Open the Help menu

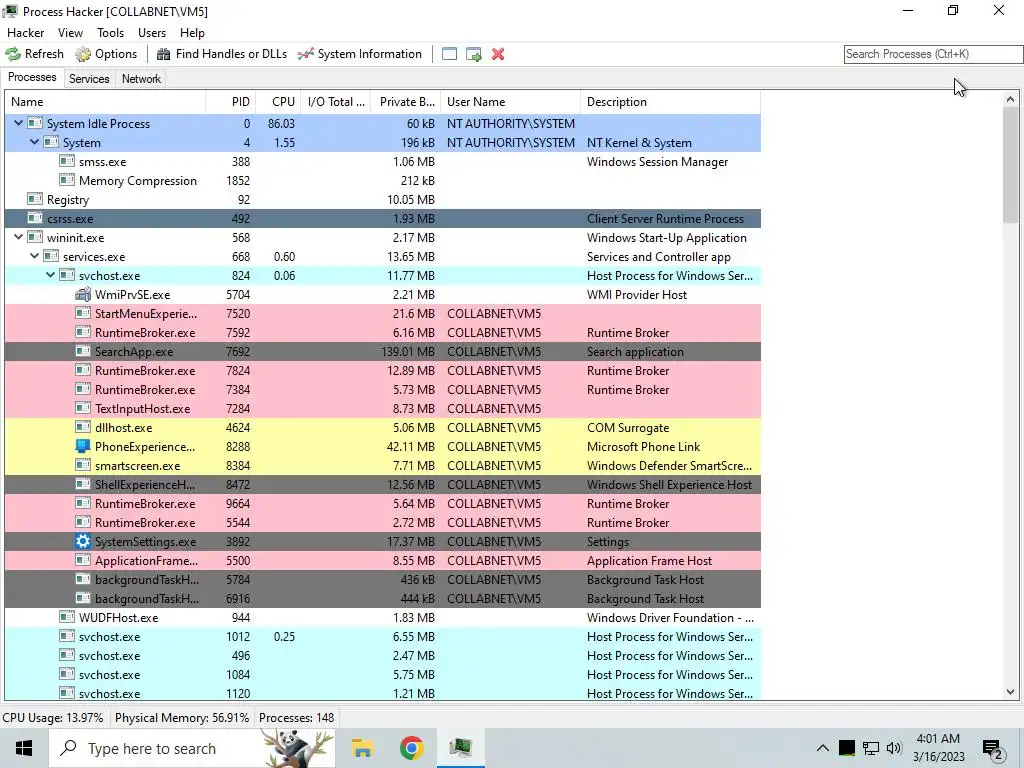192,33
